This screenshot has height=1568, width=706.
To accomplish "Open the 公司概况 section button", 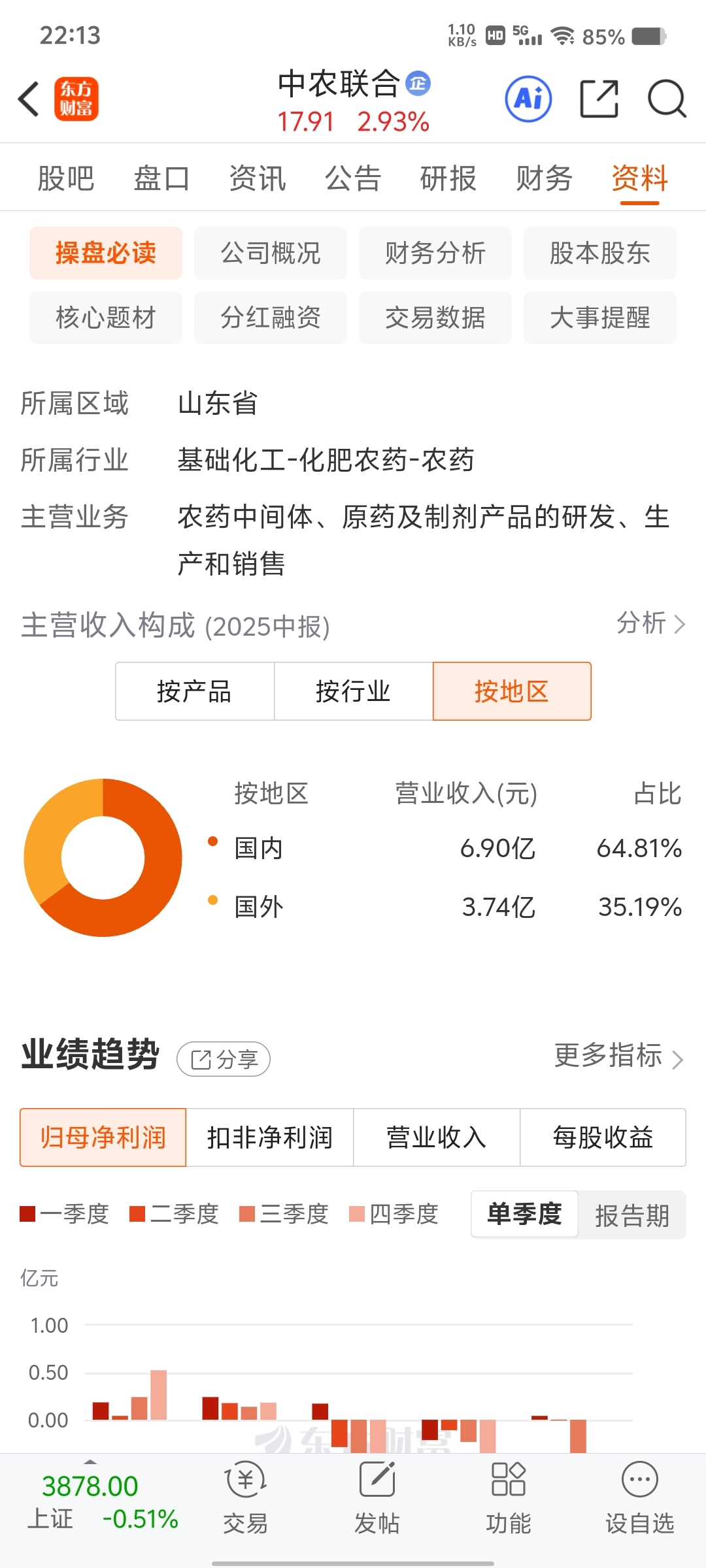I will point(271,253).
